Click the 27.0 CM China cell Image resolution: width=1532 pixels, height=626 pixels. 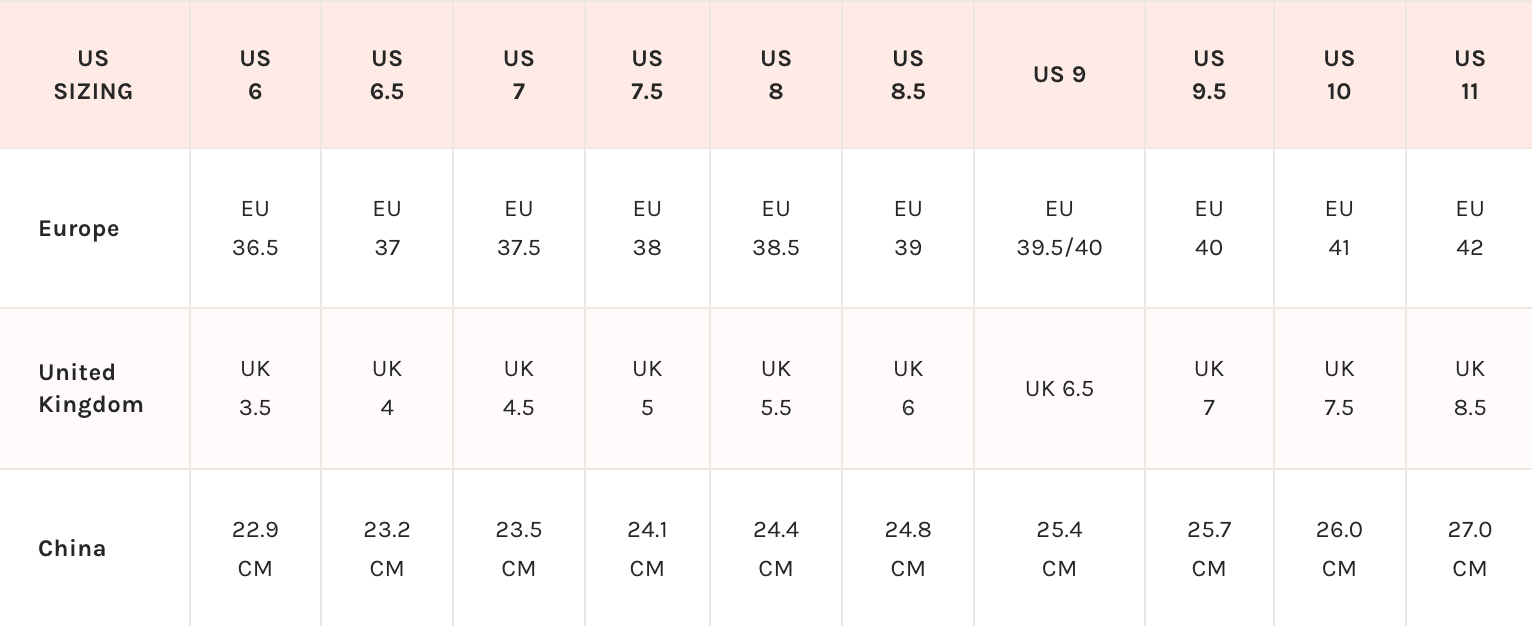click(x=1469, y=548)
